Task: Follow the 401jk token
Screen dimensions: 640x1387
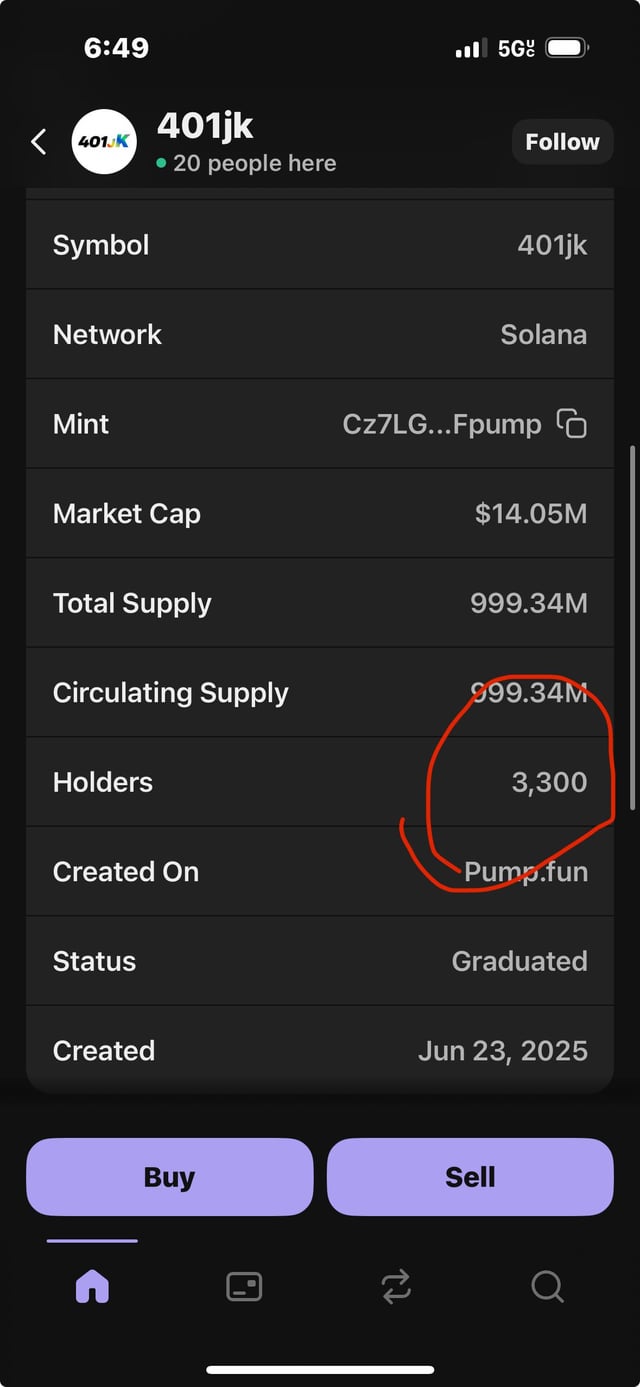Action: coord(562,142)
